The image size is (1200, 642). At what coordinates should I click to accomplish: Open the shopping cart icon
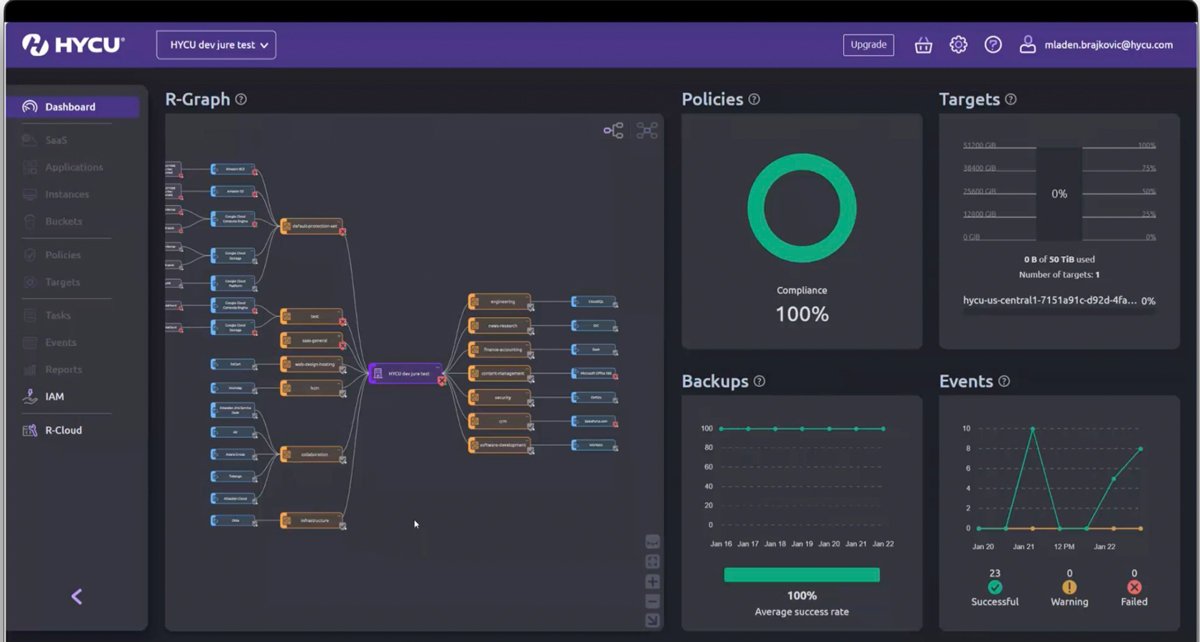(x=922, y=44)
